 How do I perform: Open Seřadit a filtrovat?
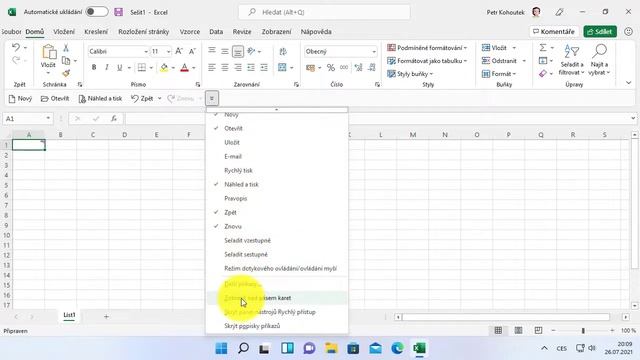pyautogui.click(x=571, y=60)
